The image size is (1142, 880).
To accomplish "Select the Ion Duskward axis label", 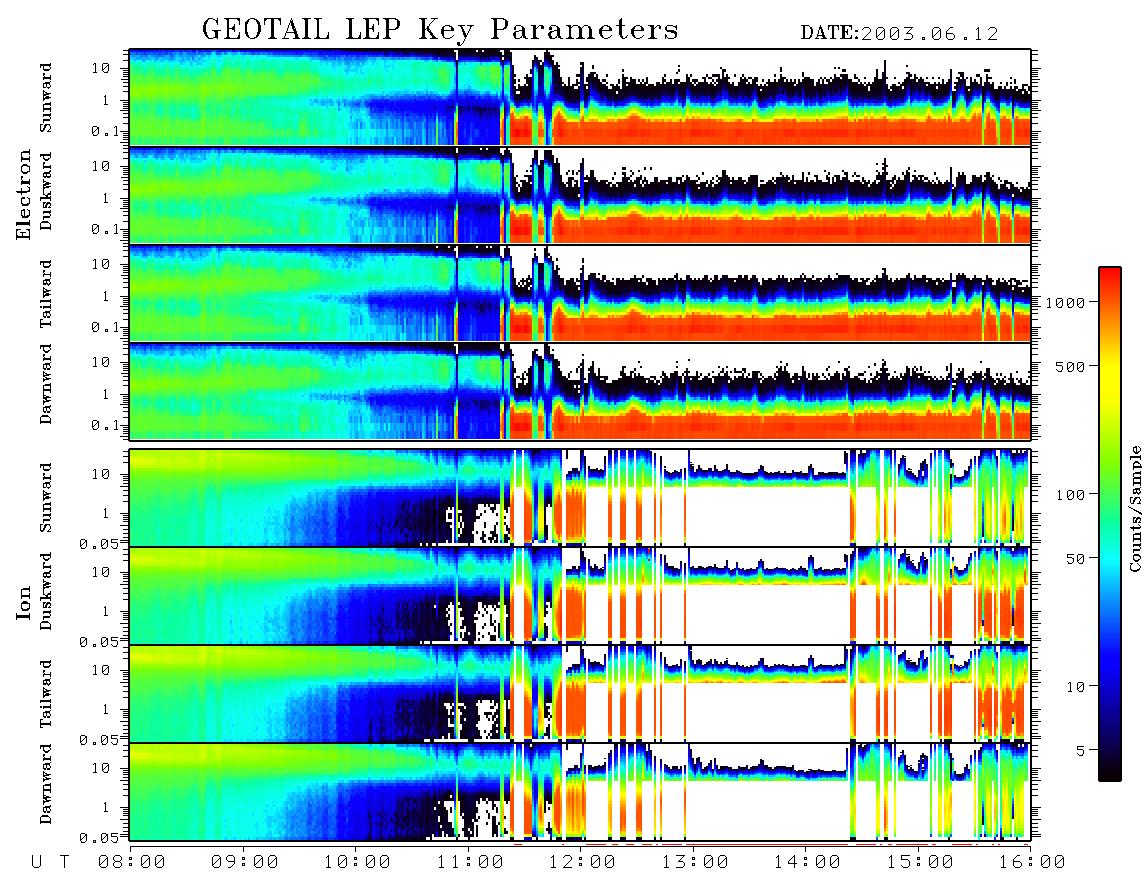I will coord(46,591).
